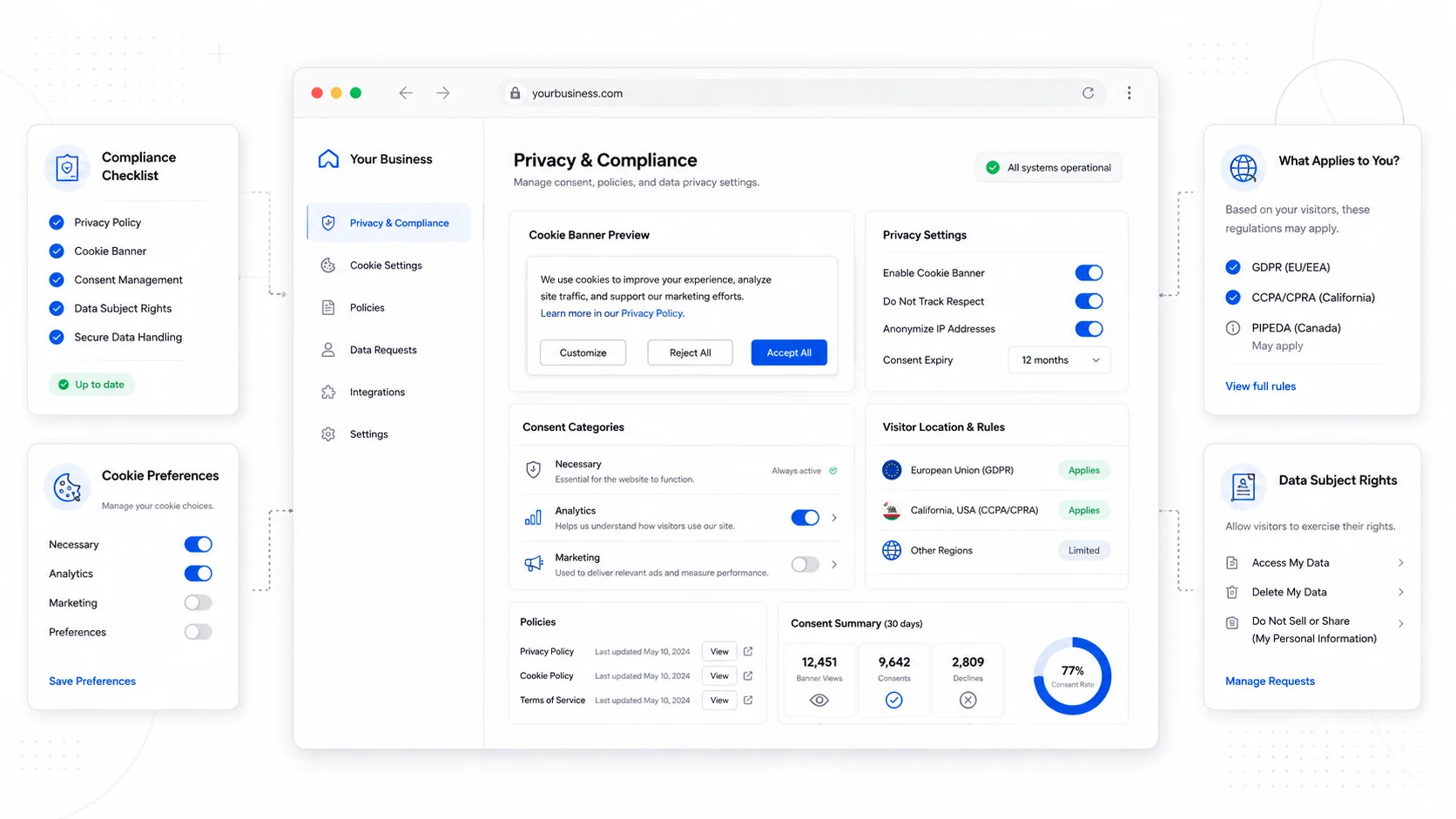Screen dimensions: 1456x819
Task: Disable Analytics in Consent Categories
Action: pyautogui.click(x=806, y=518)
